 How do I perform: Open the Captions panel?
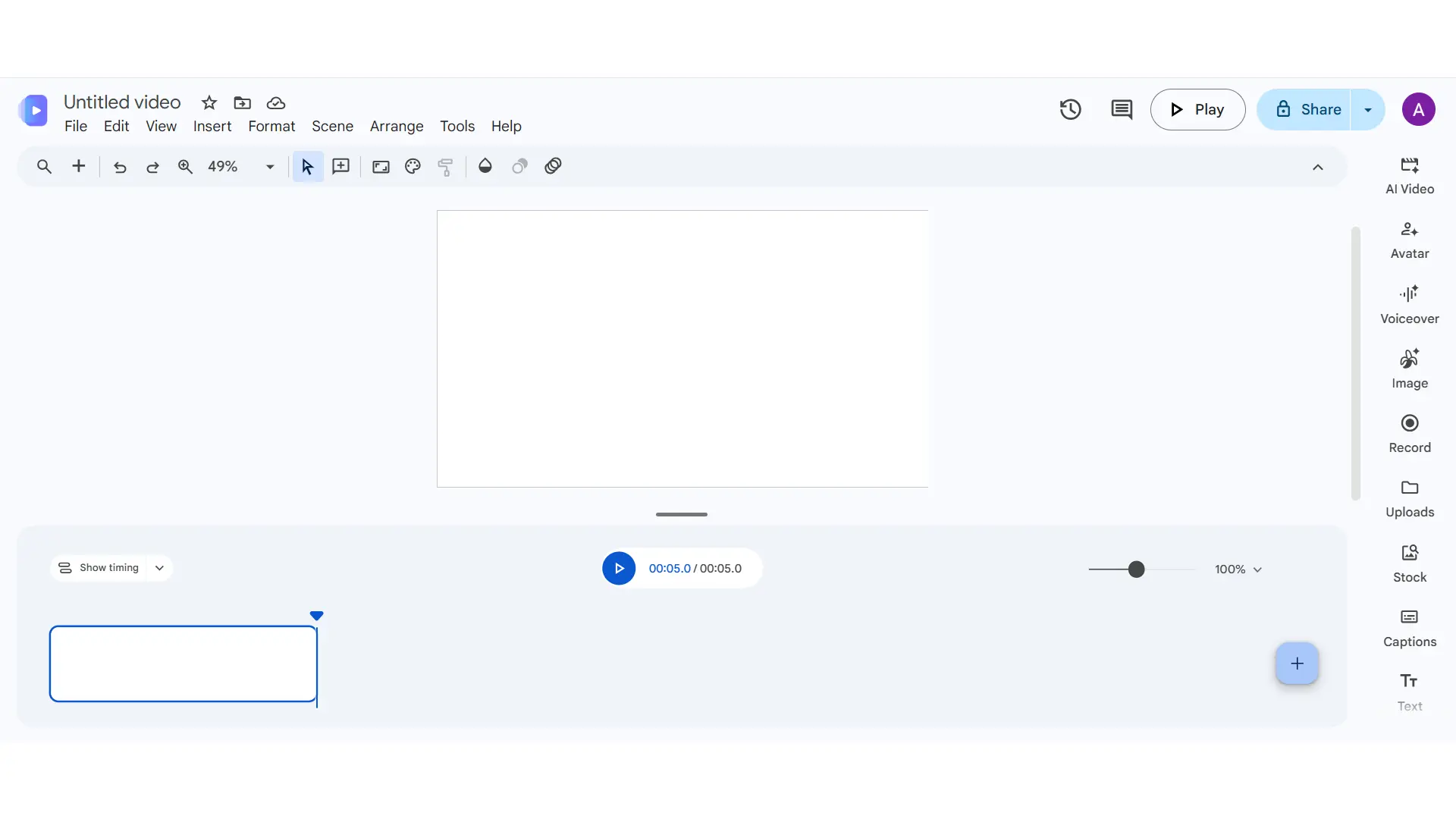click(1410, 629)
